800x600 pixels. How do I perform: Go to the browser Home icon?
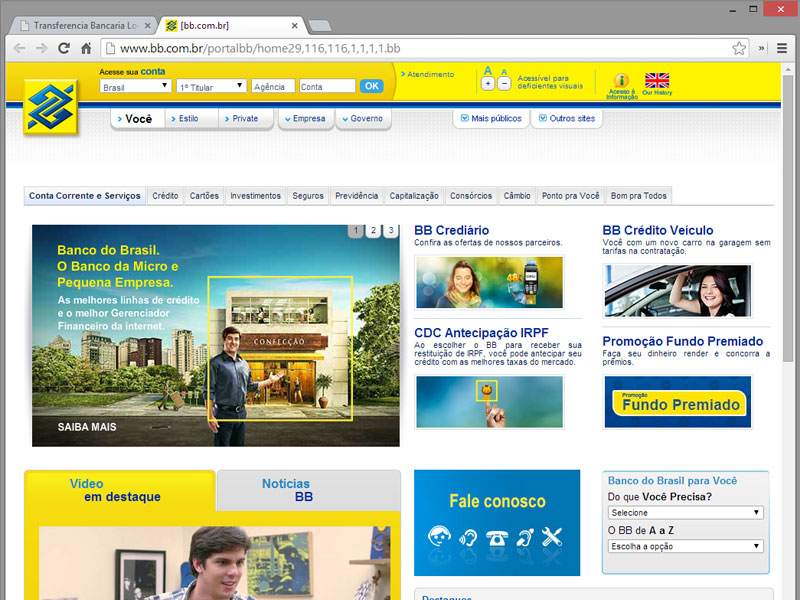(86, 48)
